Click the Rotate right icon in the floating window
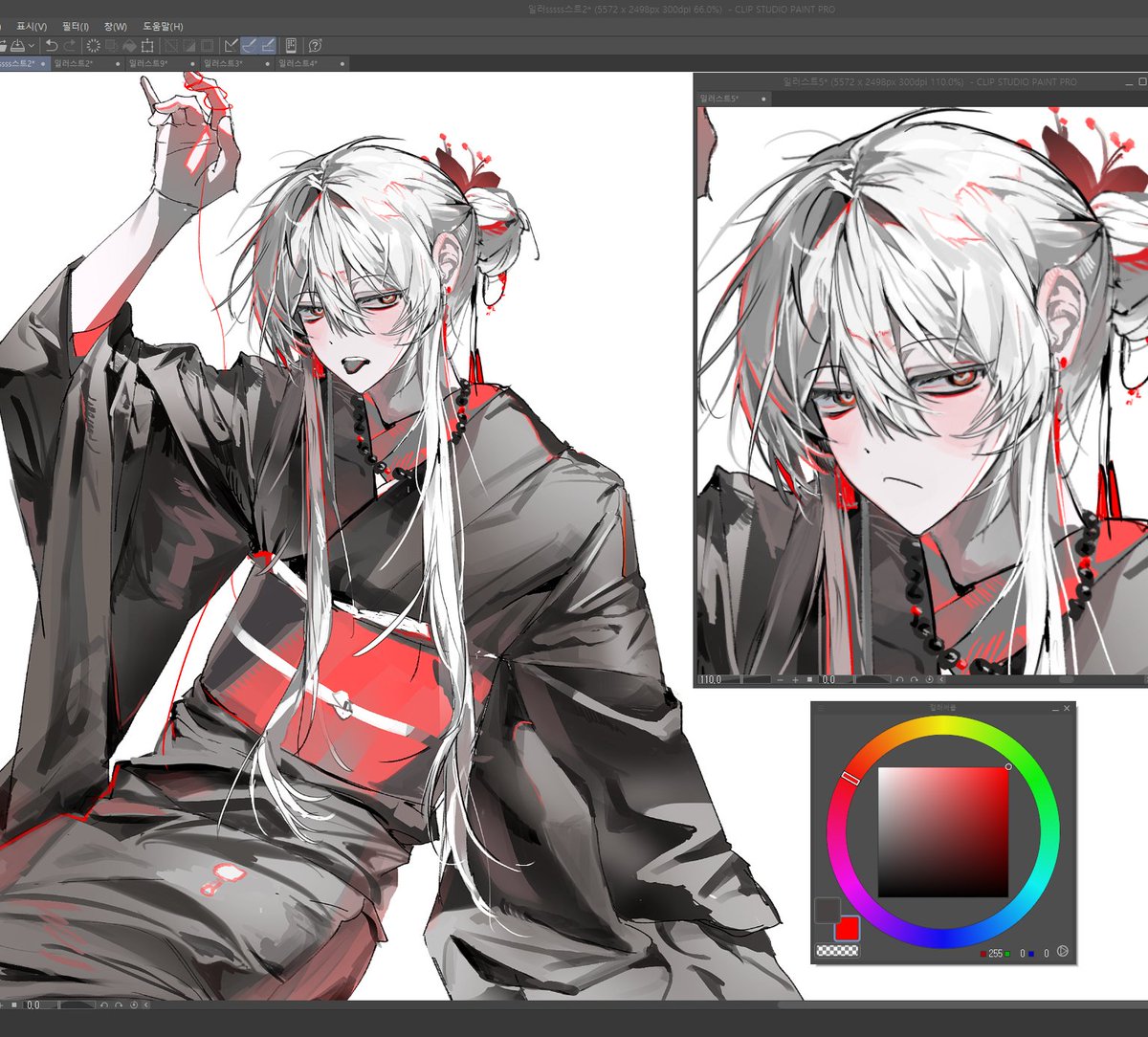The width and height of the screenshot is (1148, 1037). pyautogui.click(x=914, y=679)
